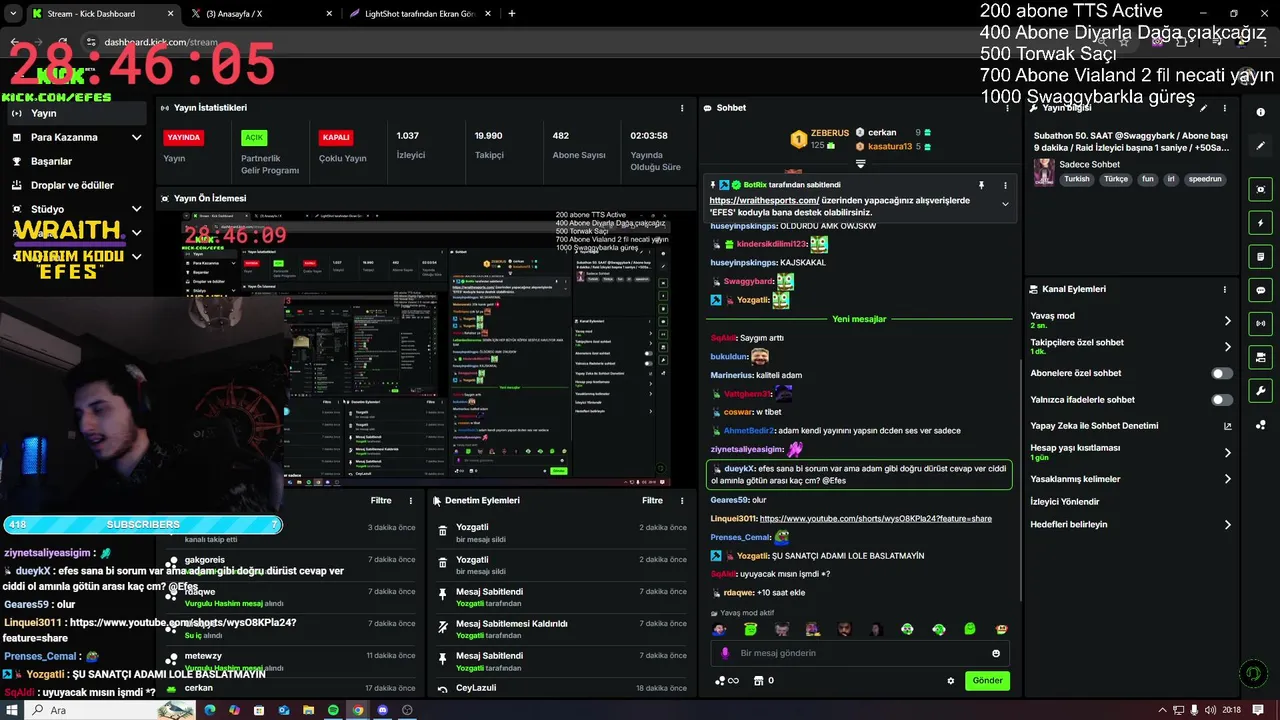The image size is (1280, 720).
Task: Open the wraithesports.com link in pinned message
Action: click(x=764, y=200)
